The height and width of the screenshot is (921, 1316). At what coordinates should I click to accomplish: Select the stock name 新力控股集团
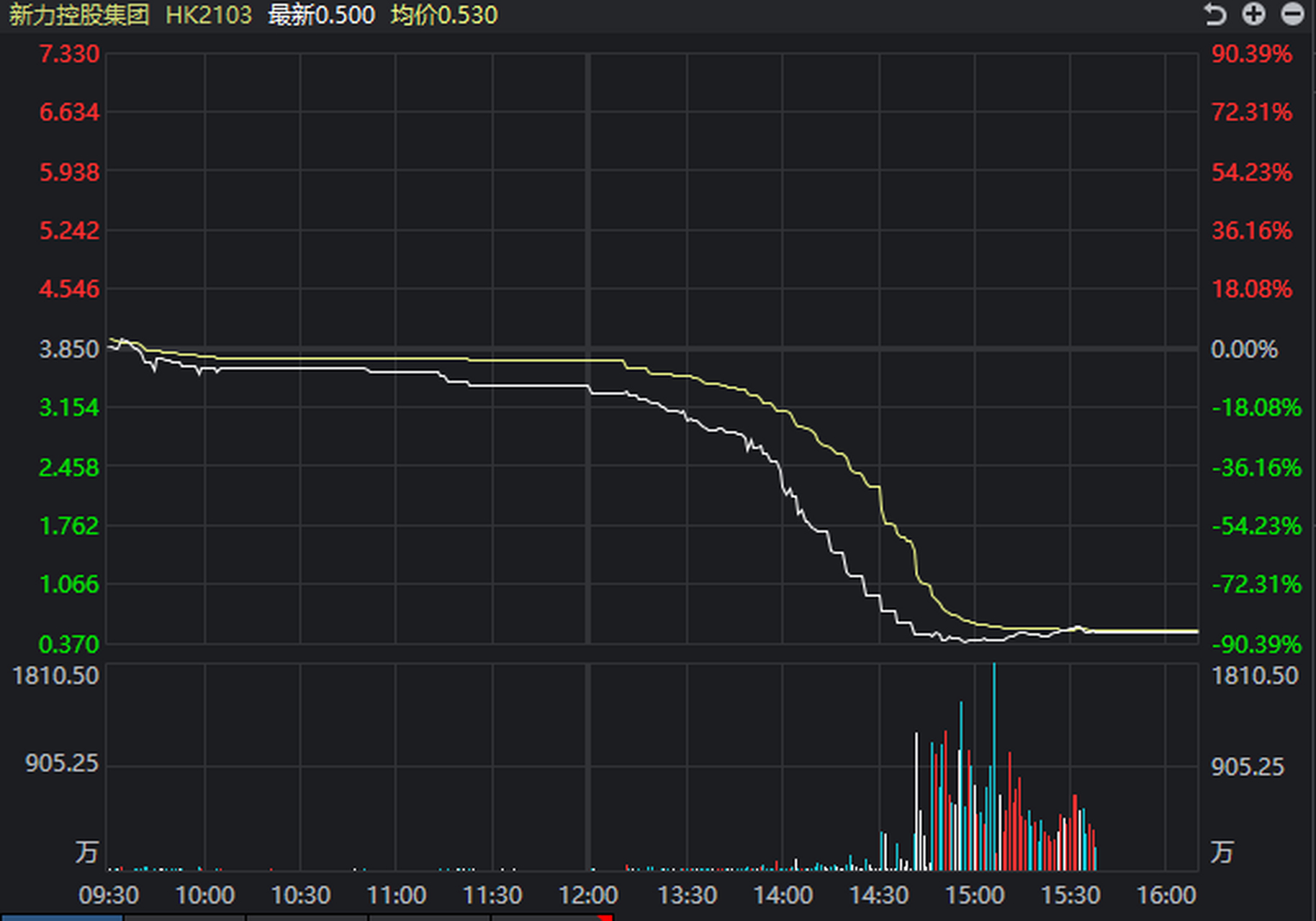[78, 15]
